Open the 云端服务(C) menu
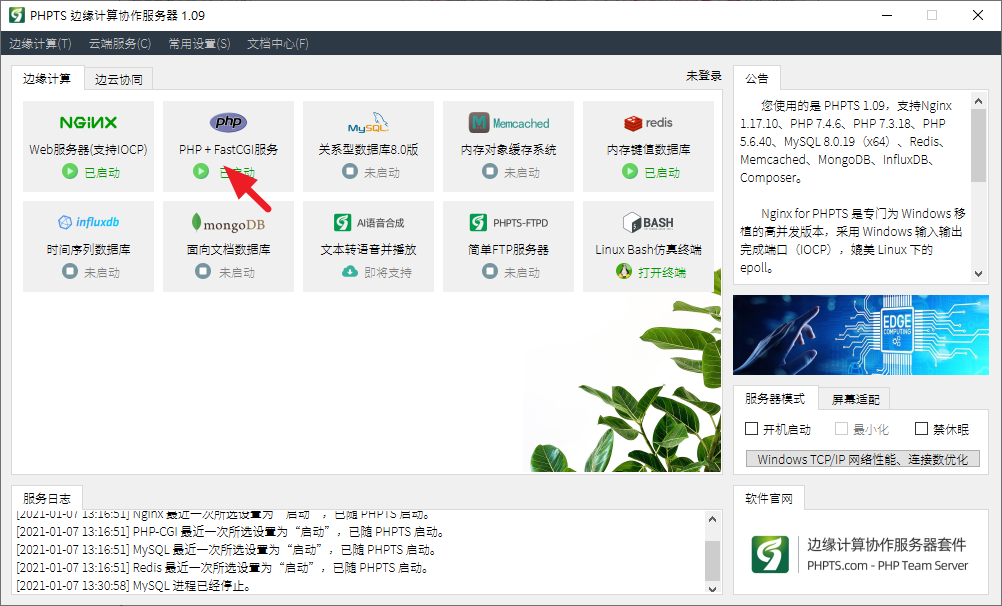 119,43
